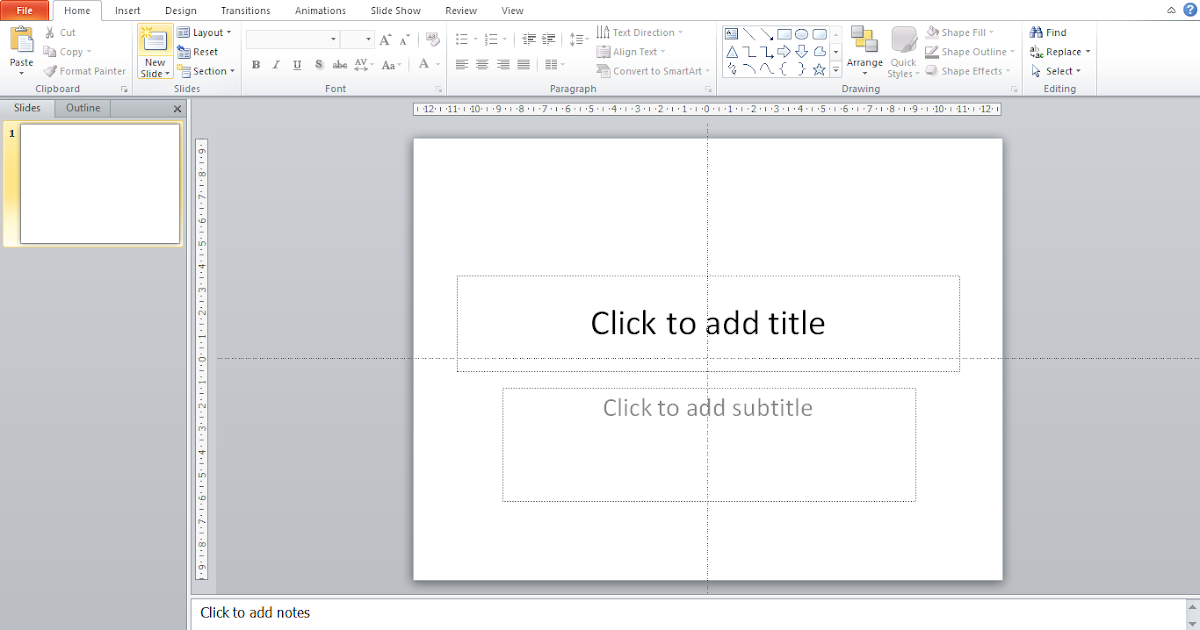Click the Clear All Formatting icon
The height and width of the screenshot is (630, 1200).
click(431, 39)
